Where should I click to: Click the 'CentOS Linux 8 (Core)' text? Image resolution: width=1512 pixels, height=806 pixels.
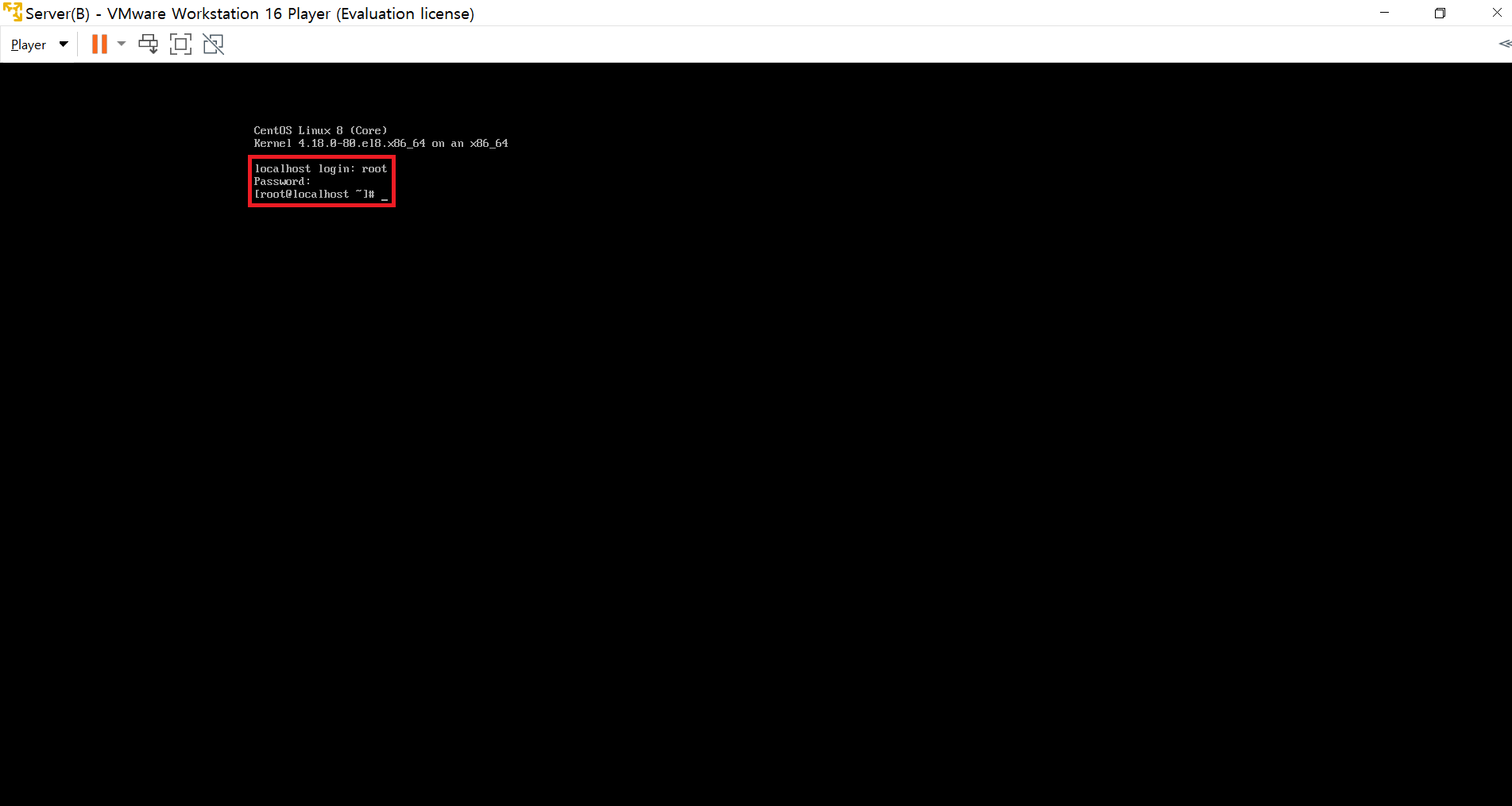(x=320, y=130)
